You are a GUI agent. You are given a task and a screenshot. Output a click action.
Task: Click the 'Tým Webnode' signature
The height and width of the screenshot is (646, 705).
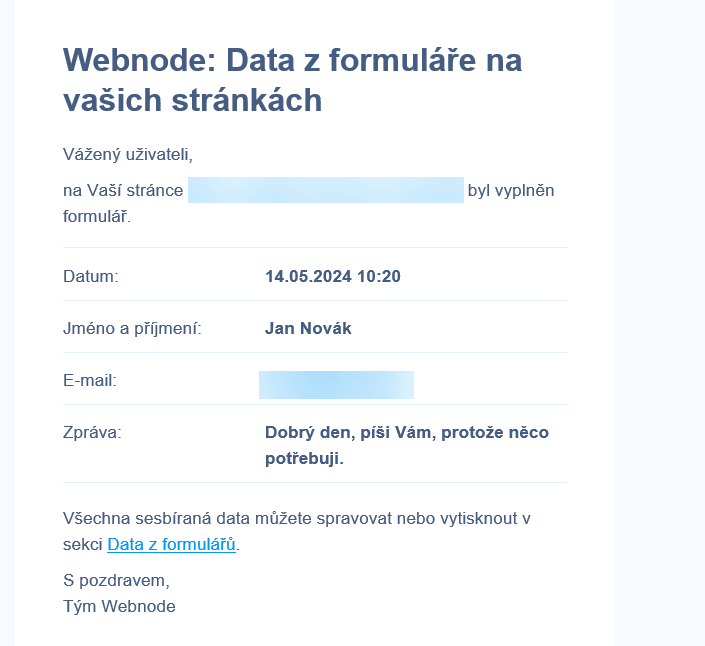[x=119, y=606]
